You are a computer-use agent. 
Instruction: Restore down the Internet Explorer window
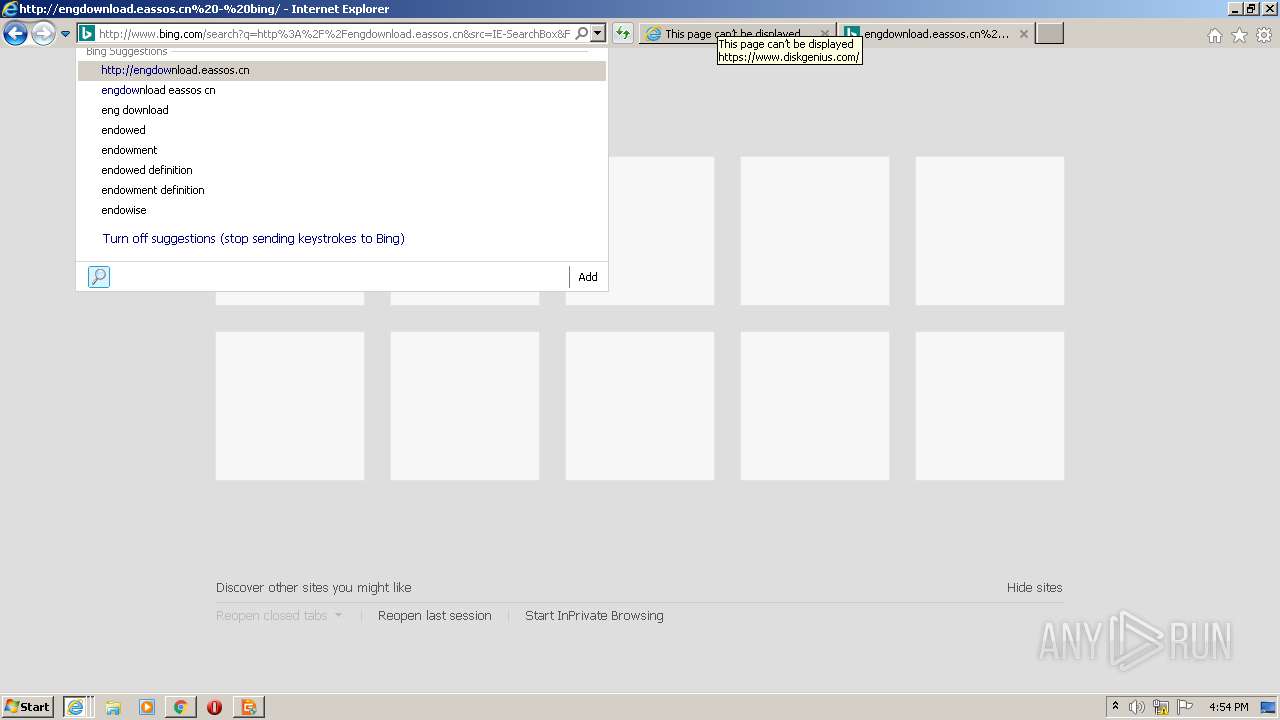[1250, 9]
